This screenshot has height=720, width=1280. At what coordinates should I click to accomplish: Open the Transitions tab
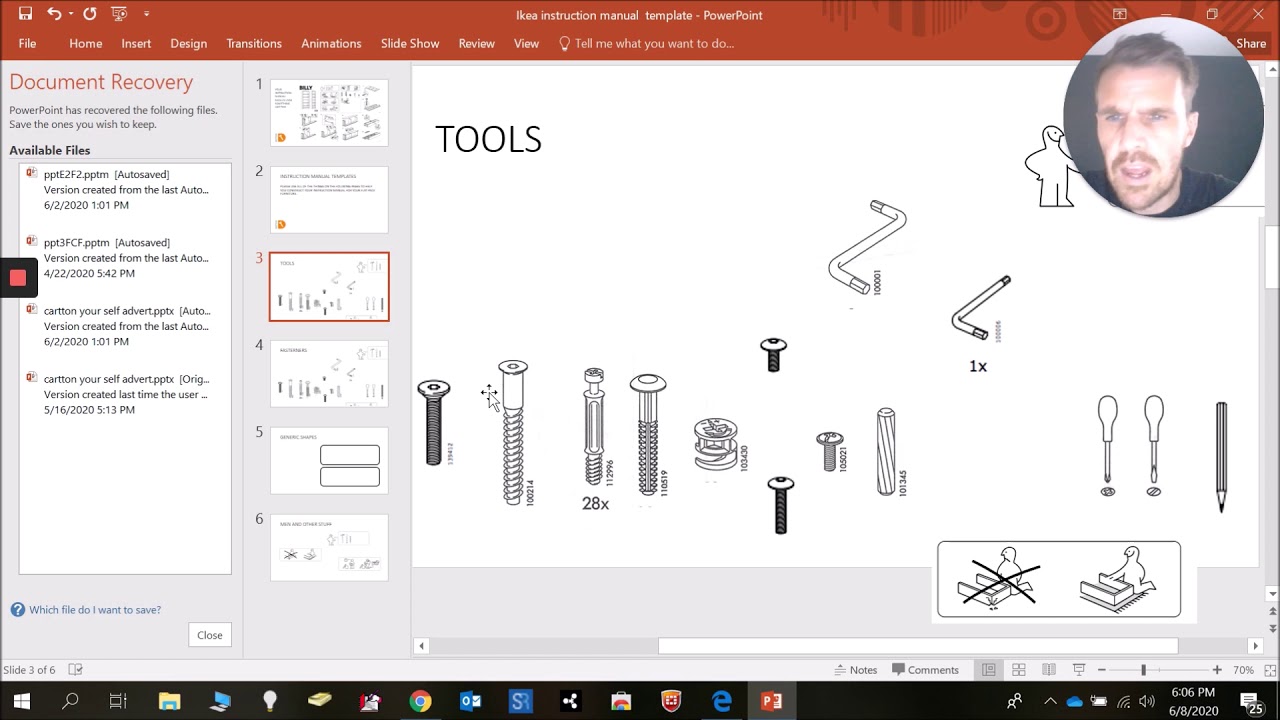[254, 43]
